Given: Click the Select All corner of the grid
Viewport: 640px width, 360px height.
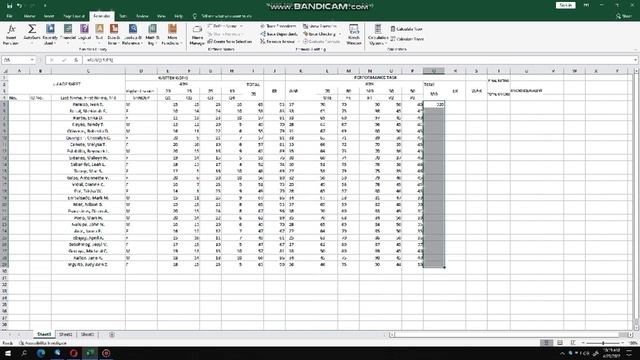Looking at the screenshot, I should pyautogui.click(x=4, y=71).
